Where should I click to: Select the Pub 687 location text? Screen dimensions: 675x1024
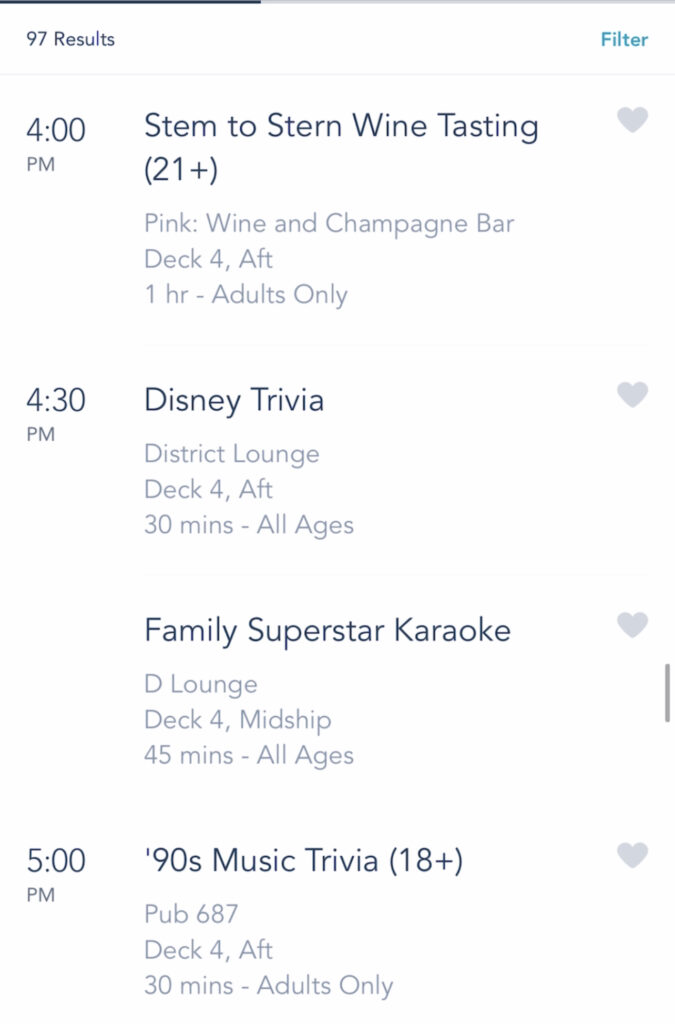pyautogui.click(x=191, y=914)
